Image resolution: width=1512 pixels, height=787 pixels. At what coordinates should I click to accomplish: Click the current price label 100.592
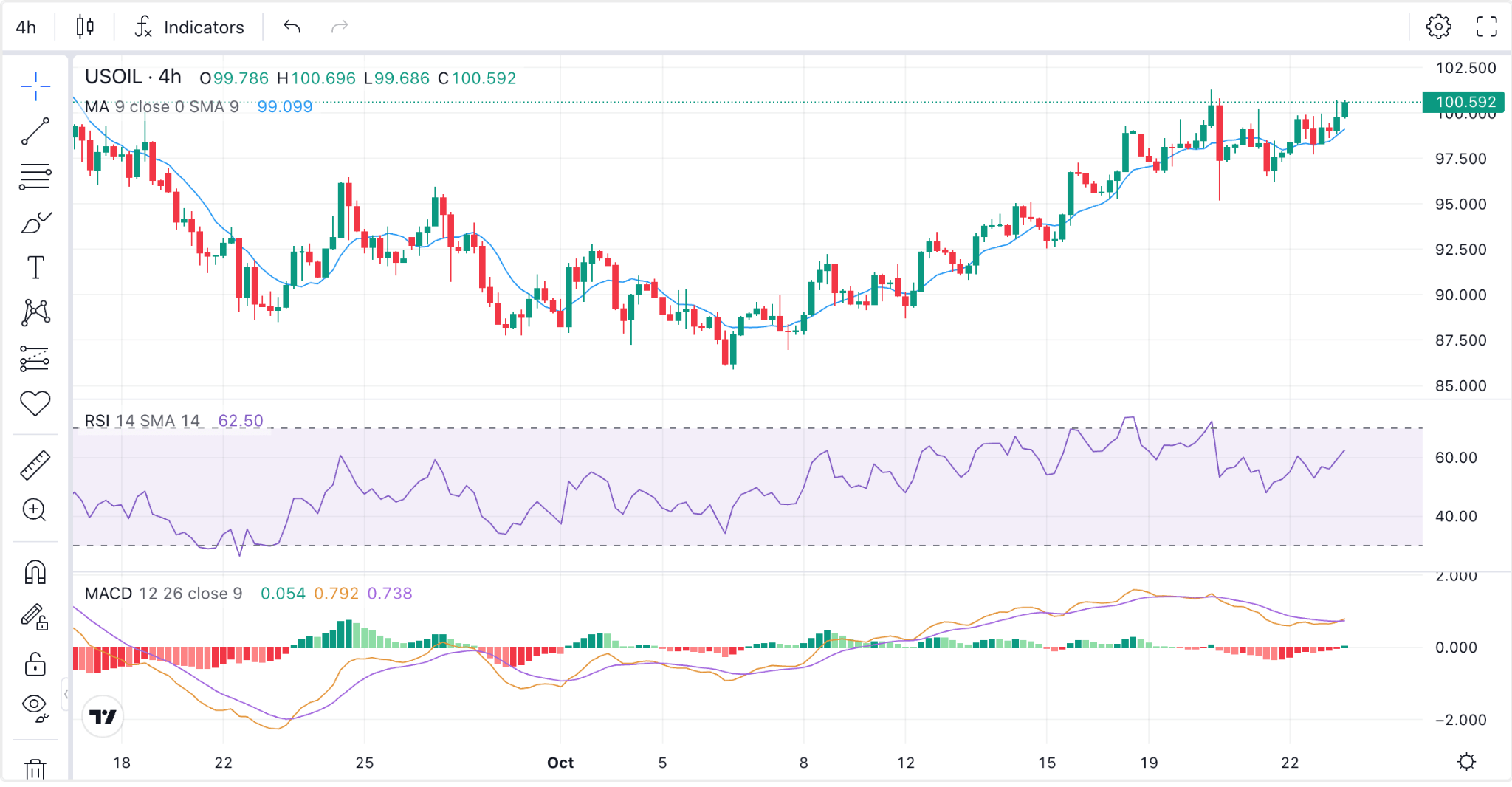pos(1464,102)
